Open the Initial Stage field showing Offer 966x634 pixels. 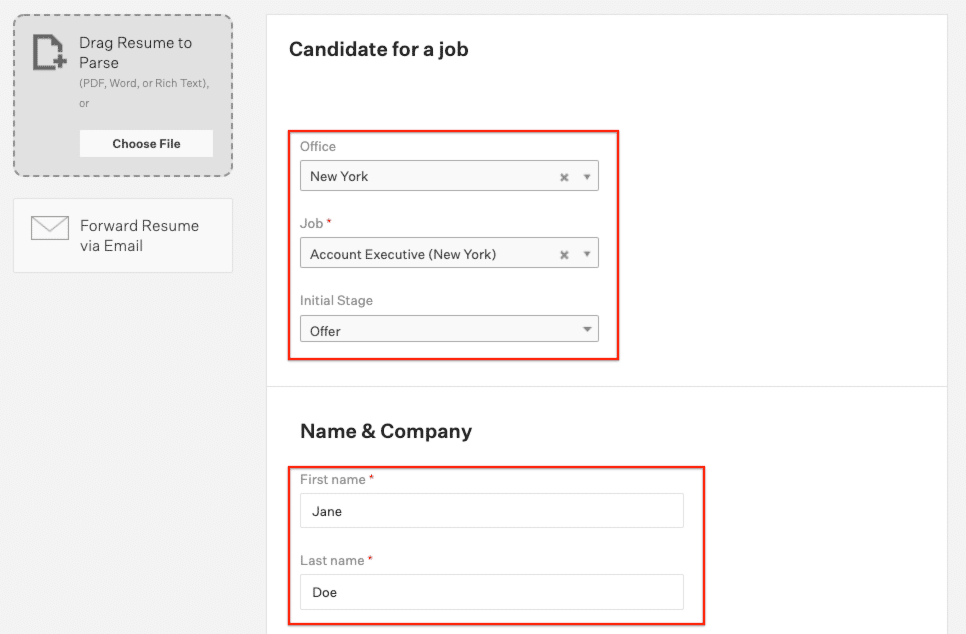449,329
